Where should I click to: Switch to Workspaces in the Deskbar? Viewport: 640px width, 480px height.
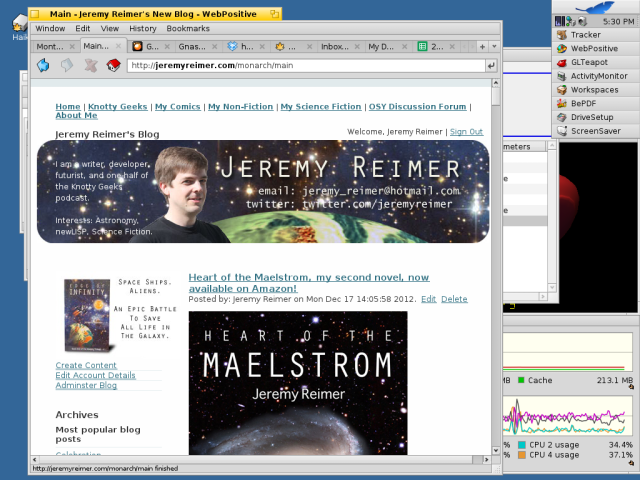[x=596, y=90]
